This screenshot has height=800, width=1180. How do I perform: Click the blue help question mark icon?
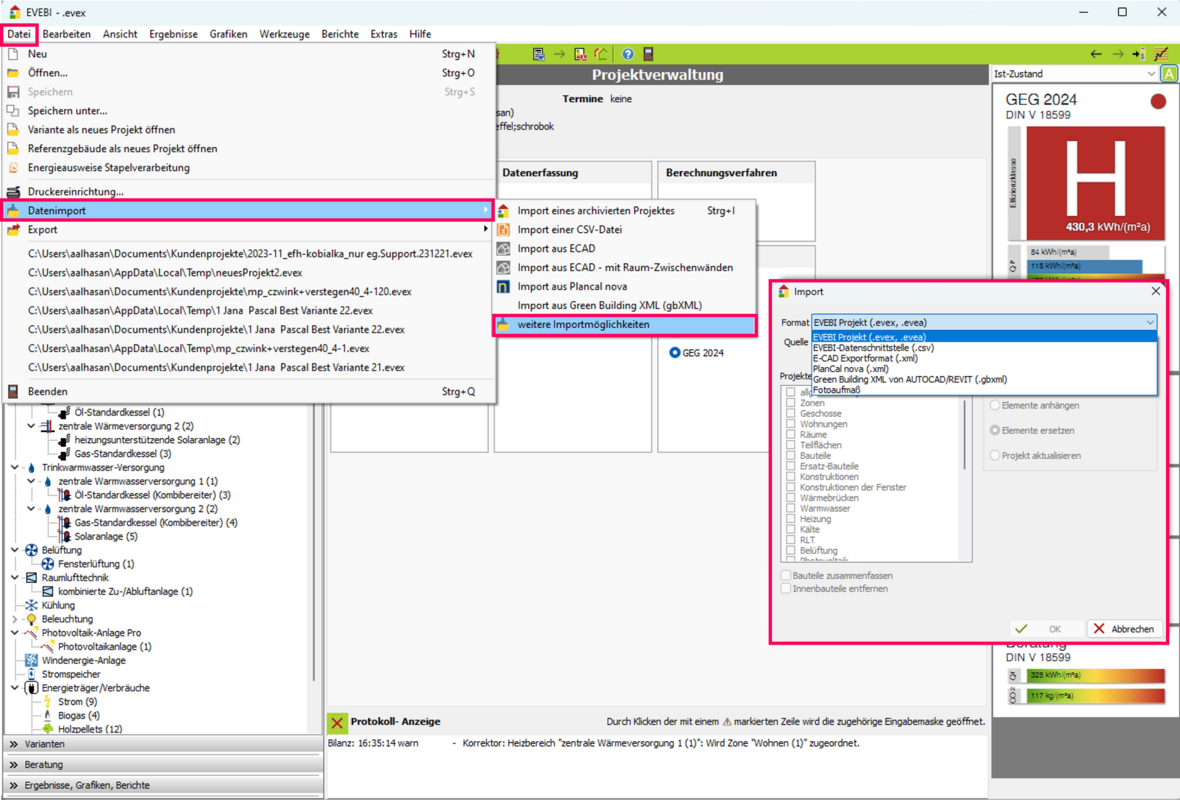pyautogui.click(x=627, y=54)
